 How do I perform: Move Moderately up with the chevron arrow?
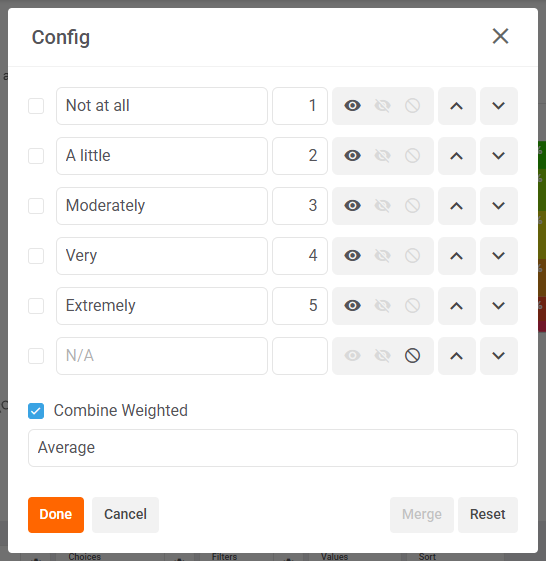pyautogui.click(x=457, y=206)
